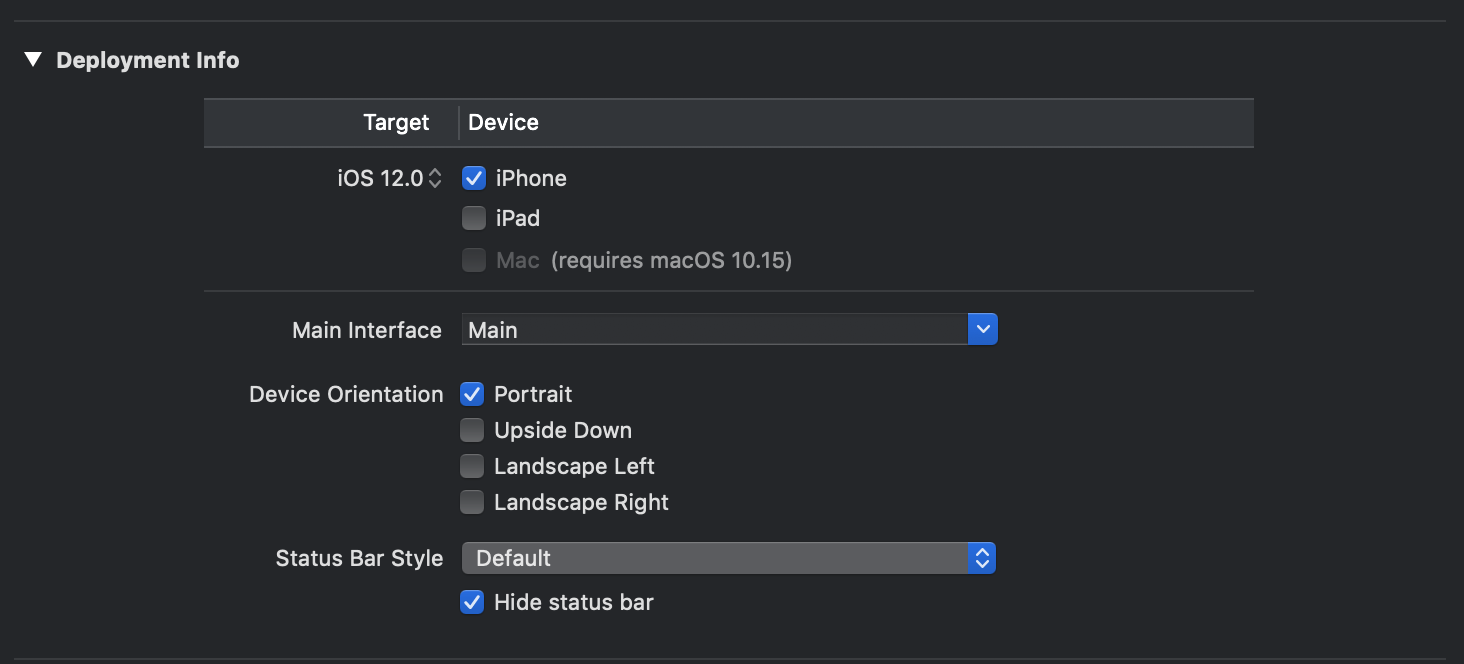Open the Main Interface dropdown chevron
This screenshot has width=1464, height=664.
(983, 329)
